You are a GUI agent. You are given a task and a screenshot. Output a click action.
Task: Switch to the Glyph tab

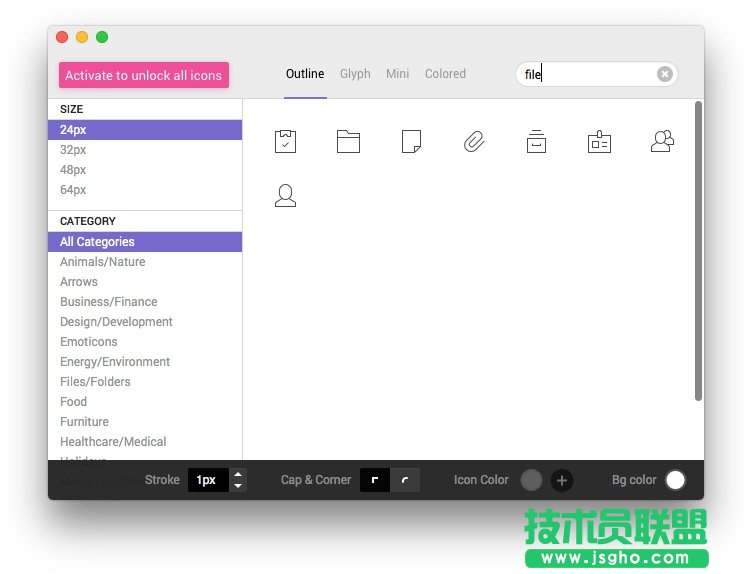pos(355,74)
